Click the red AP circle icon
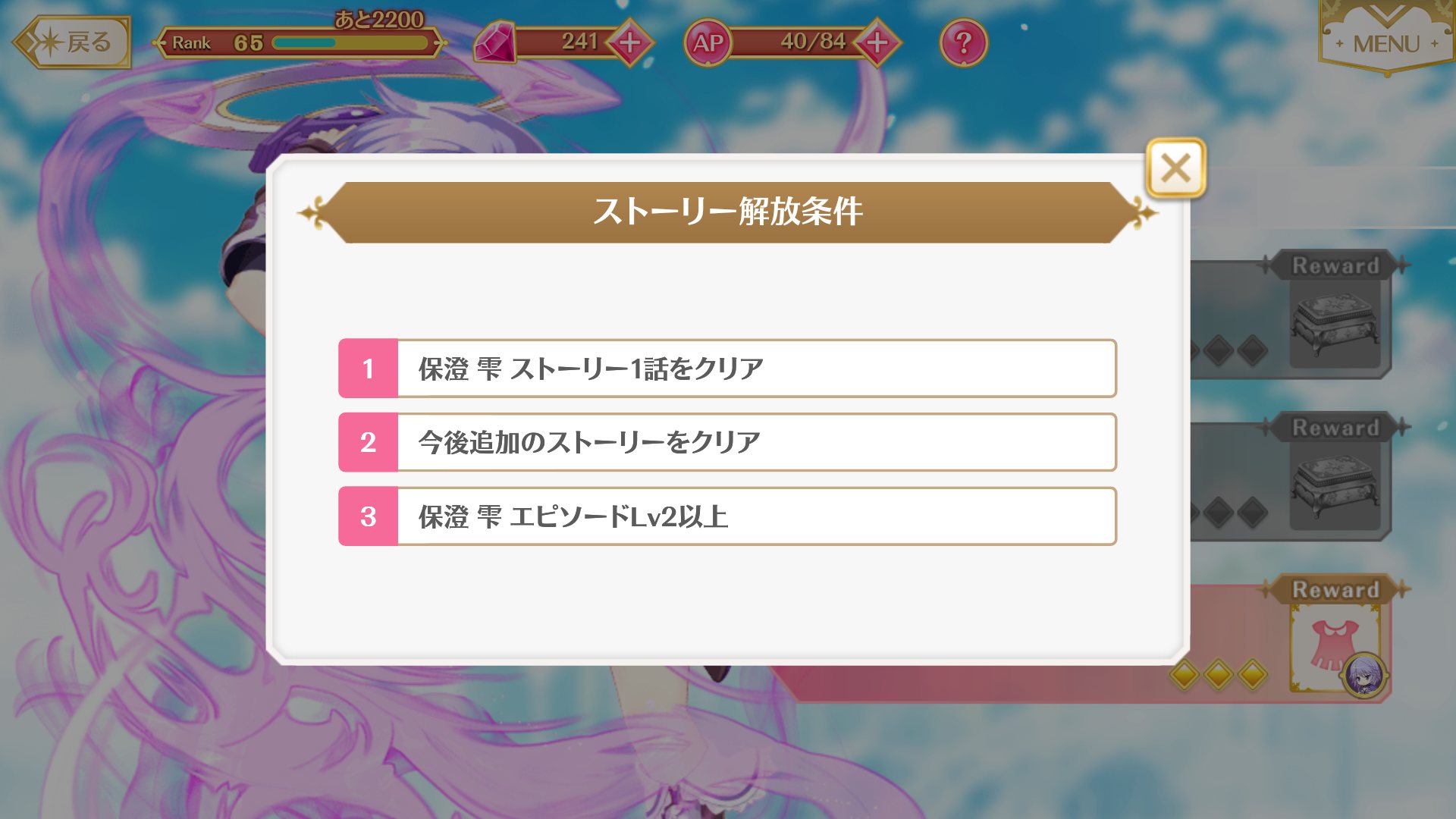 708,42
